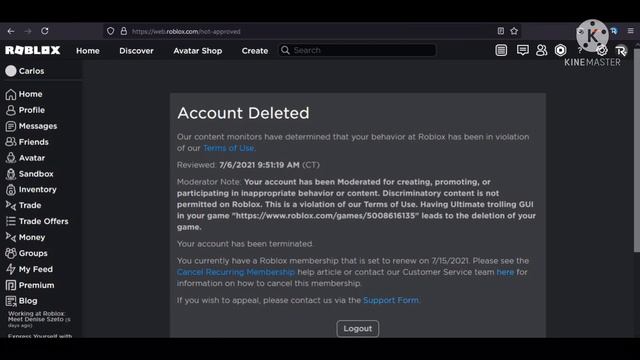Screen dimensions: 640x360
Task: Open the Roblox notifications feed icon
Action: click(x=501, y=50)
